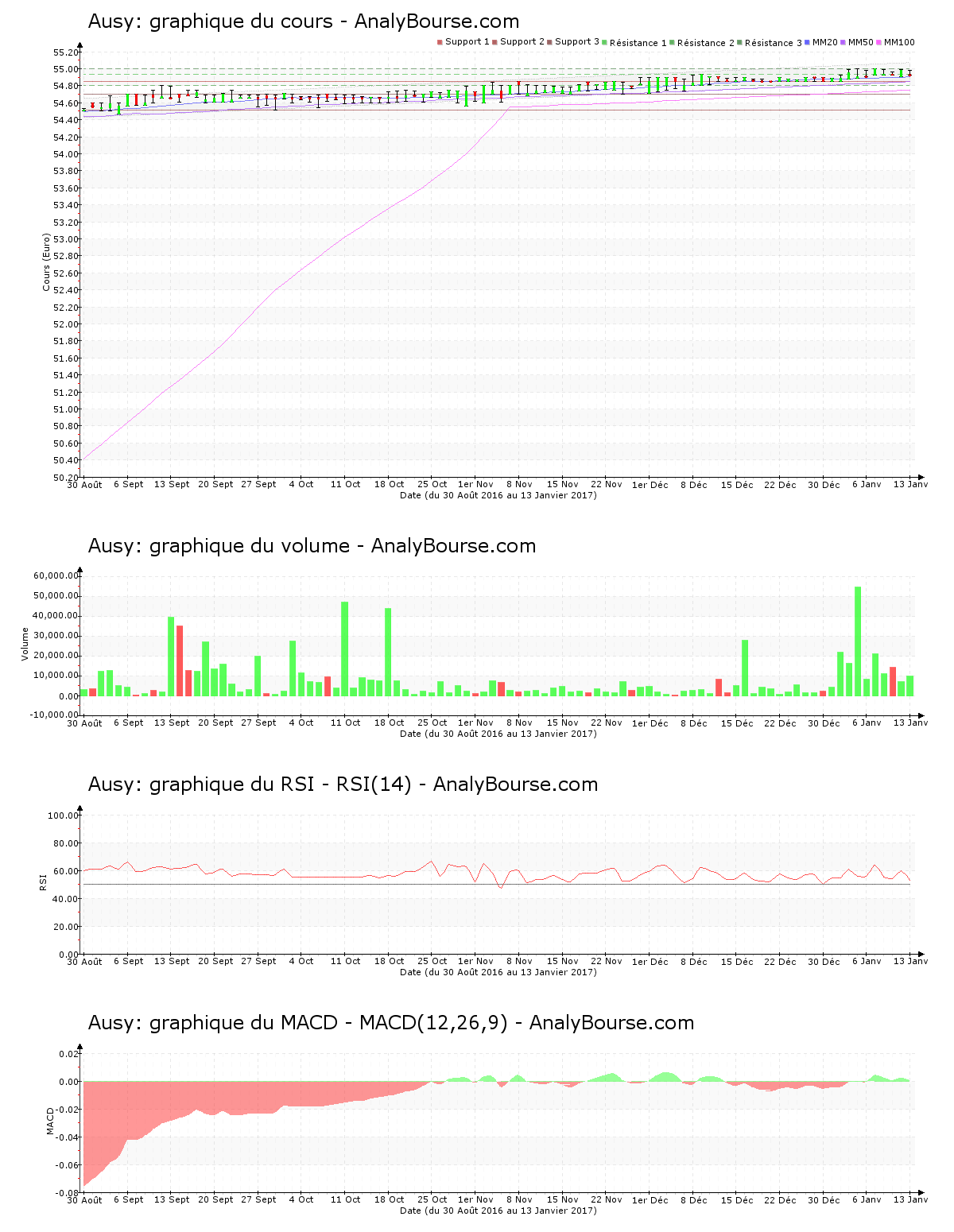The height and width of the screenshot is (1232, 954).
Task: Click the tallest green volume bar near 6 Janv
Action: pyautogui.click(x=858, y=641)
